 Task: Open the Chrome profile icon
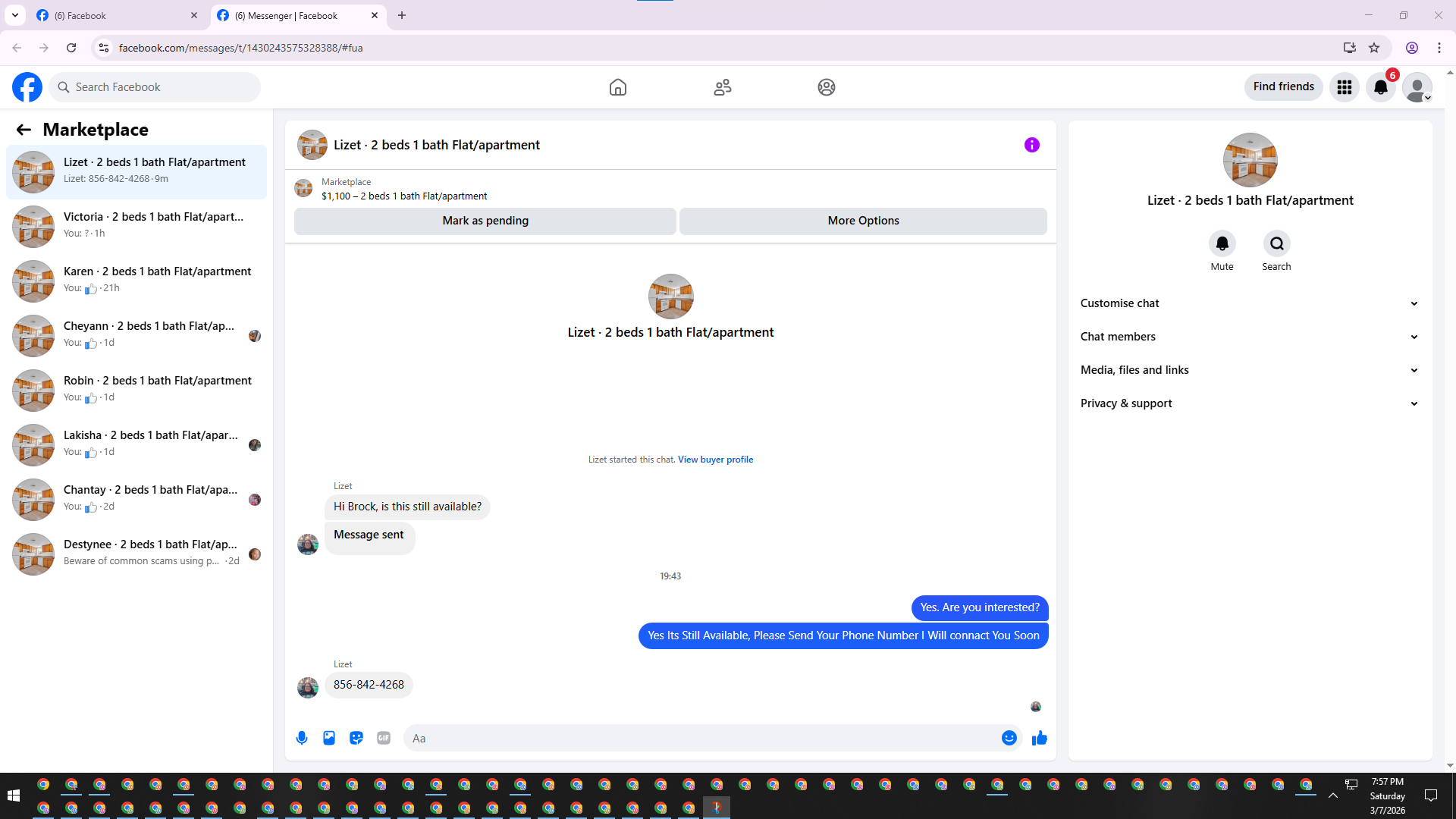[x=1412, y=48]
